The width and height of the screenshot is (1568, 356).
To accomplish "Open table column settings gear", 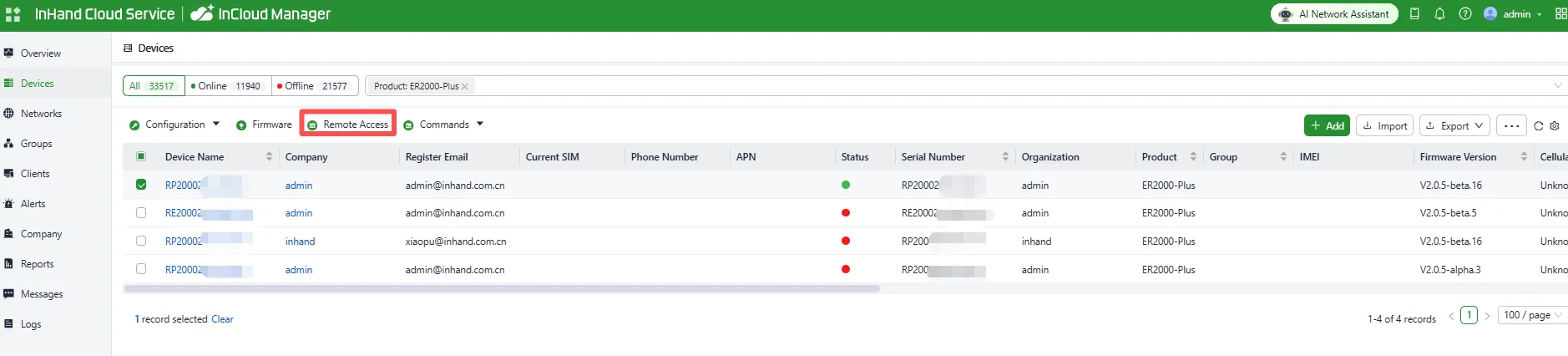I will coord(1555,126).
